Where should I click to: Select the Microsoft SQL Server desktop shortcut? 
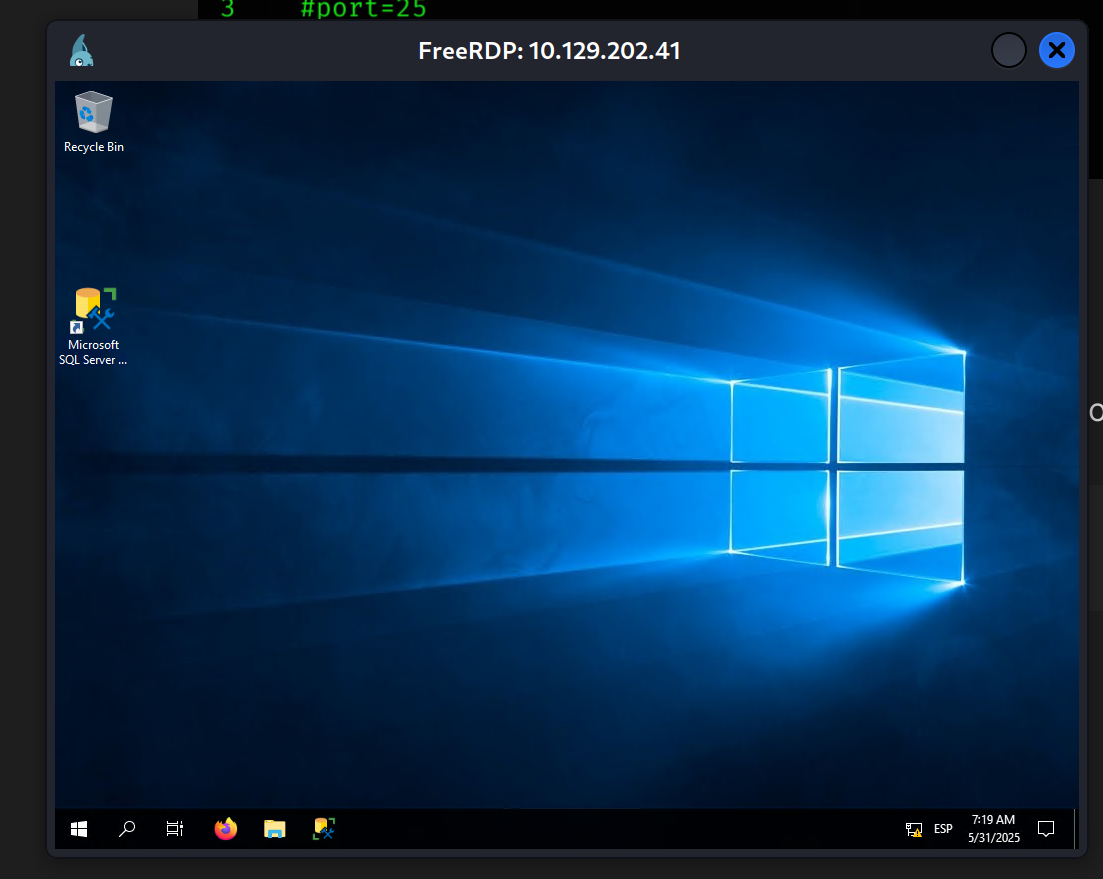[94, 326]
